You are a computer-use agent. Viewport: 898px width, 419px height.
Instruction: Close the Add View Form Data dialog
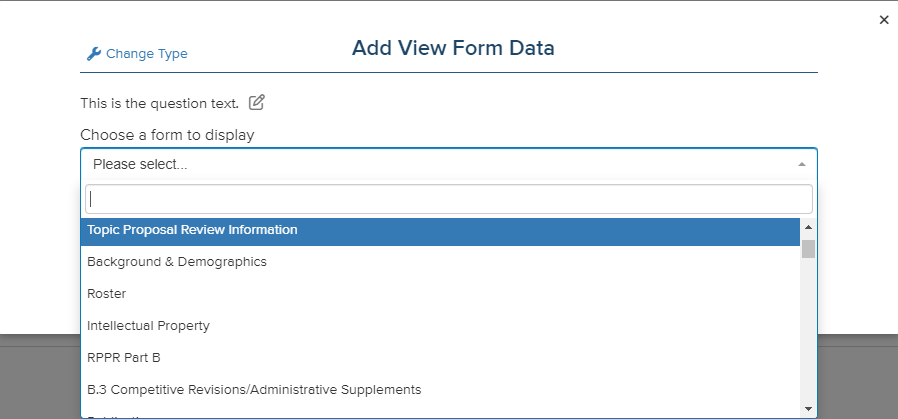[884, 20]
